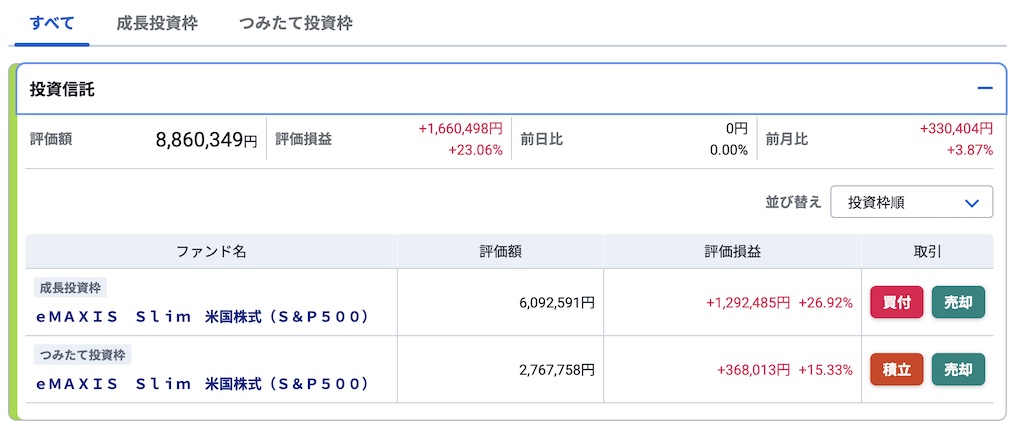Open the 並び替え 投資枠順 dropdown
Viewport: 1024px width, 436px height.
coord(911,202)
